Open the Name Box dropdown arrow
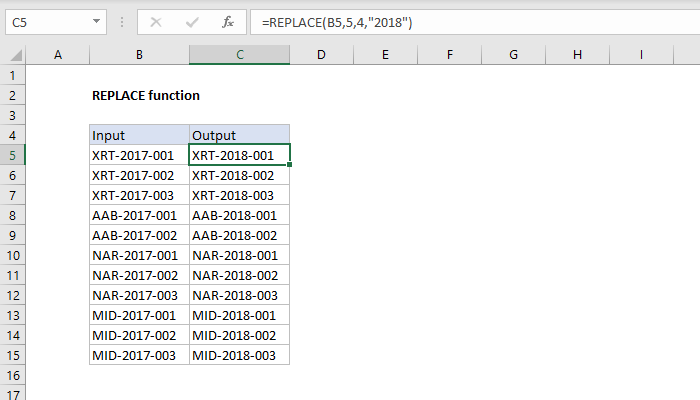The height and width of the screenshot is (400, 700). coord(96,21)
